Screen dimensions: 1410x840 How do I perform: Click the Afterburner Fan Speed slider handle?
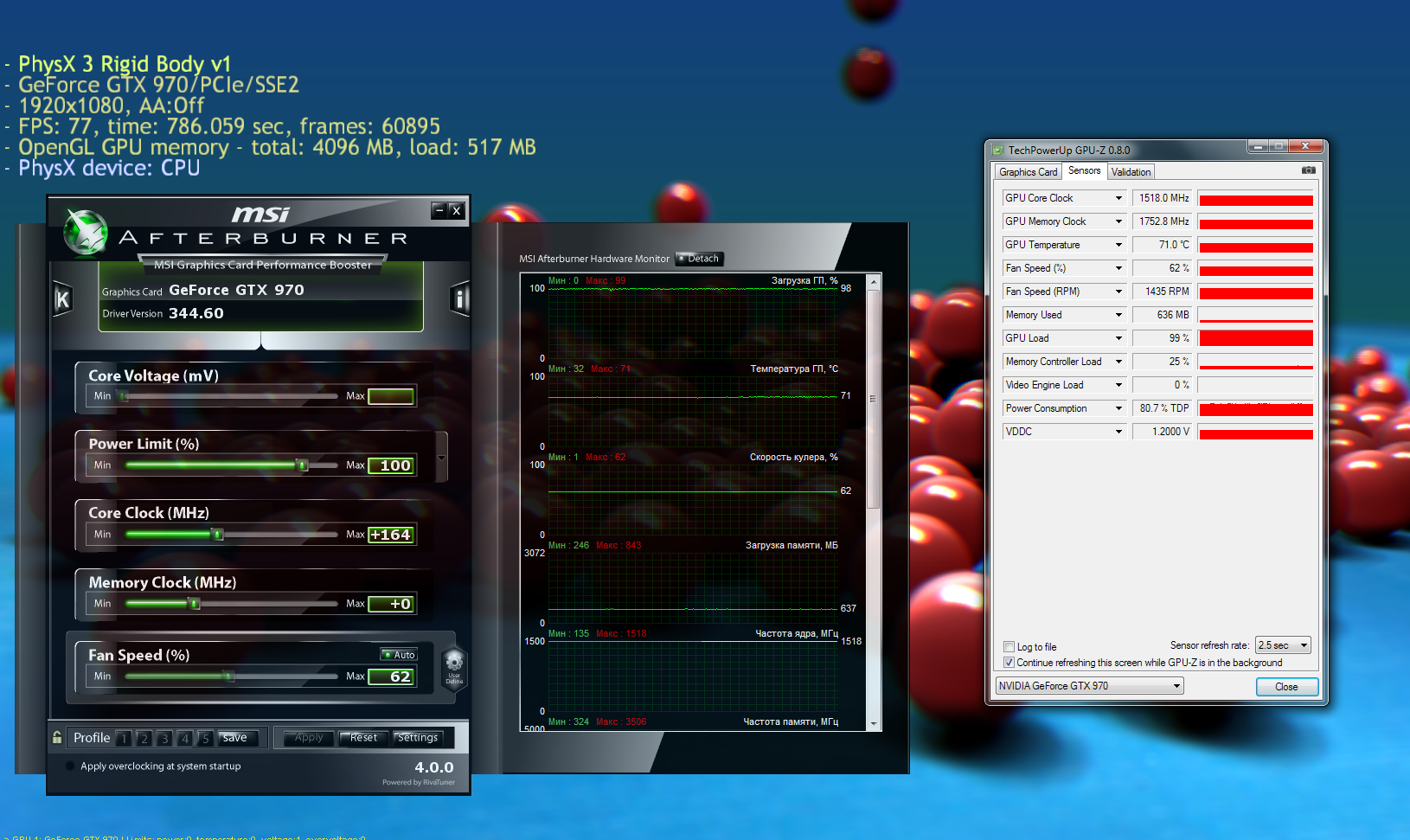229,676
